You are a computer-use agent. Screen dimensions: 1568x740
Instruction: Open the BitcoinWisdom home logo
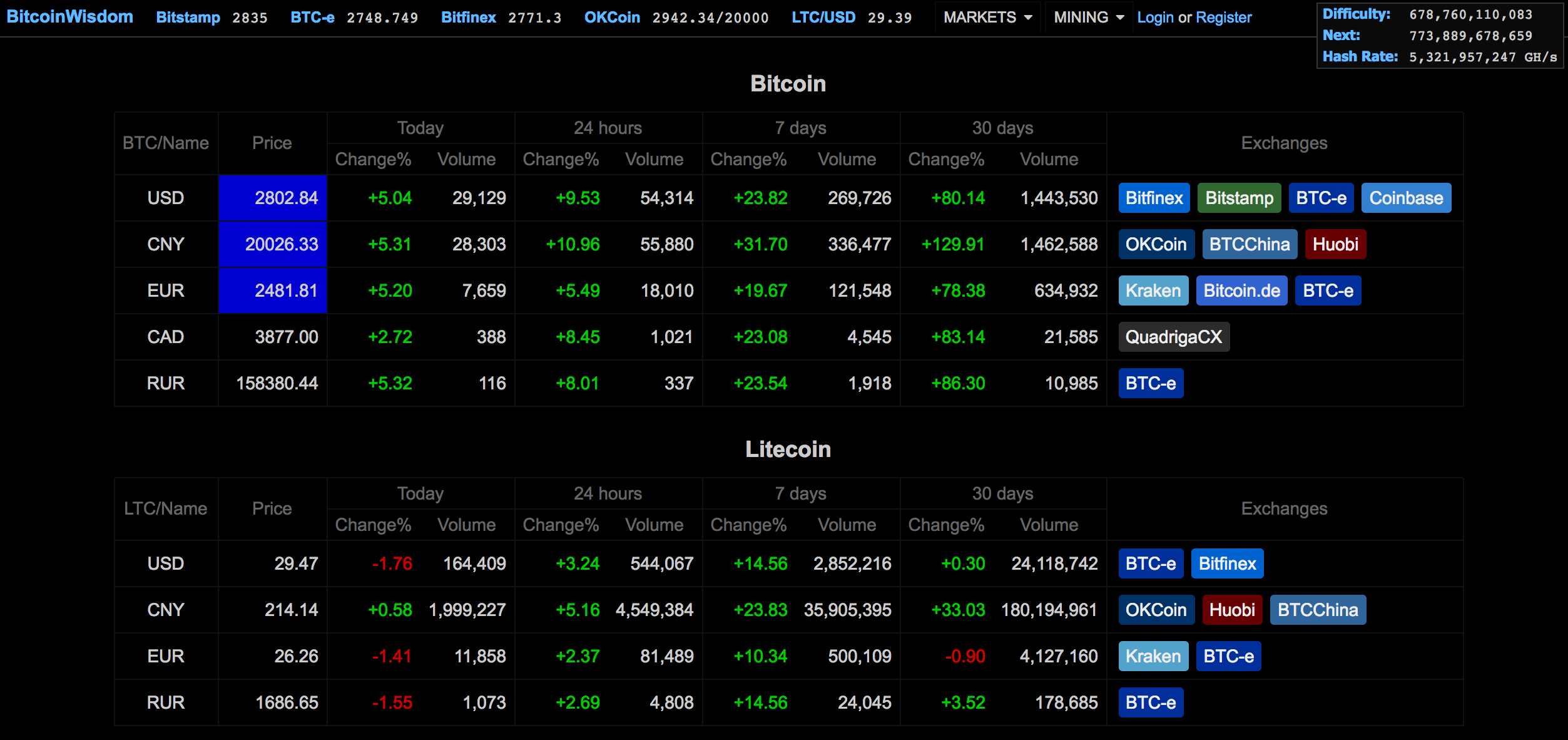[69, 17]
